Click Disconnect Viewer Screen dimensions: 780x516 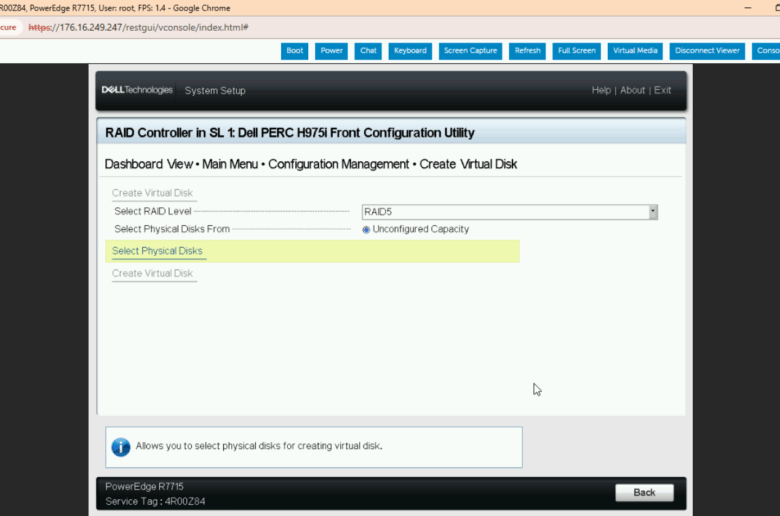tap(707, 51)
